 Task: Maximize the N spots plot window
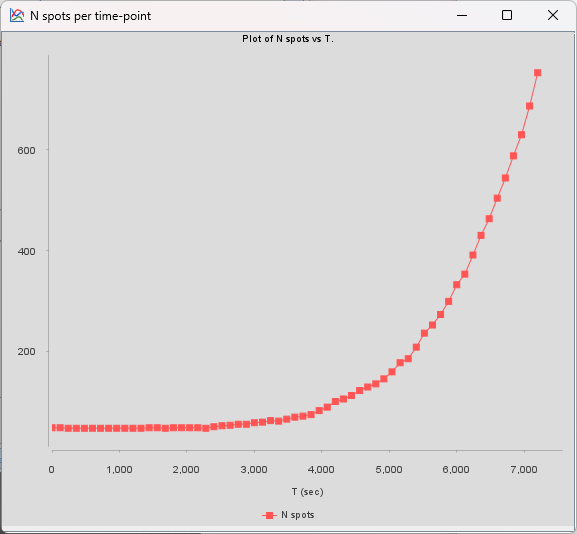coord(507,15)
